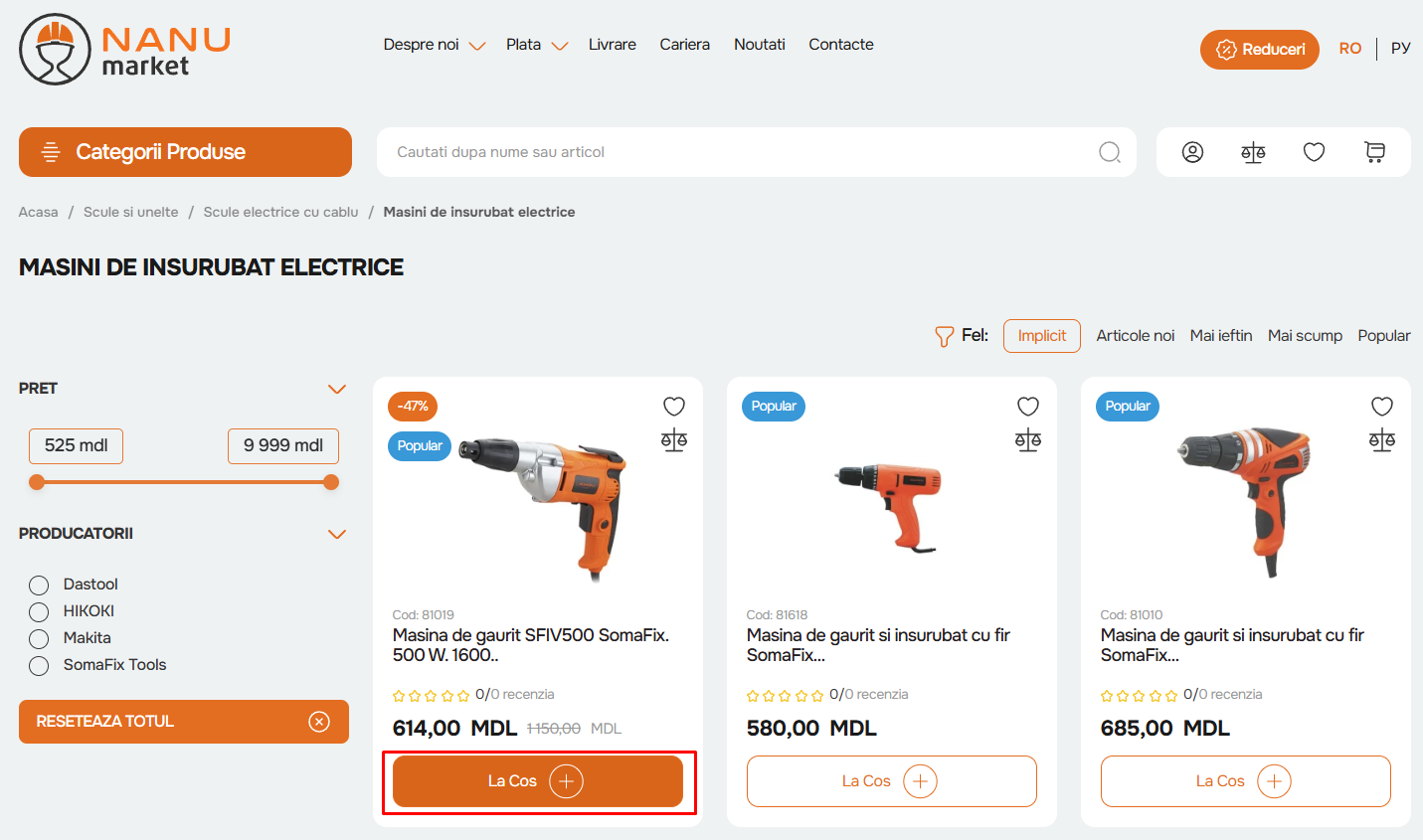Screen dimensions: 1423x840
Task: Open the user account icon
Action: tap(1192, 152)
